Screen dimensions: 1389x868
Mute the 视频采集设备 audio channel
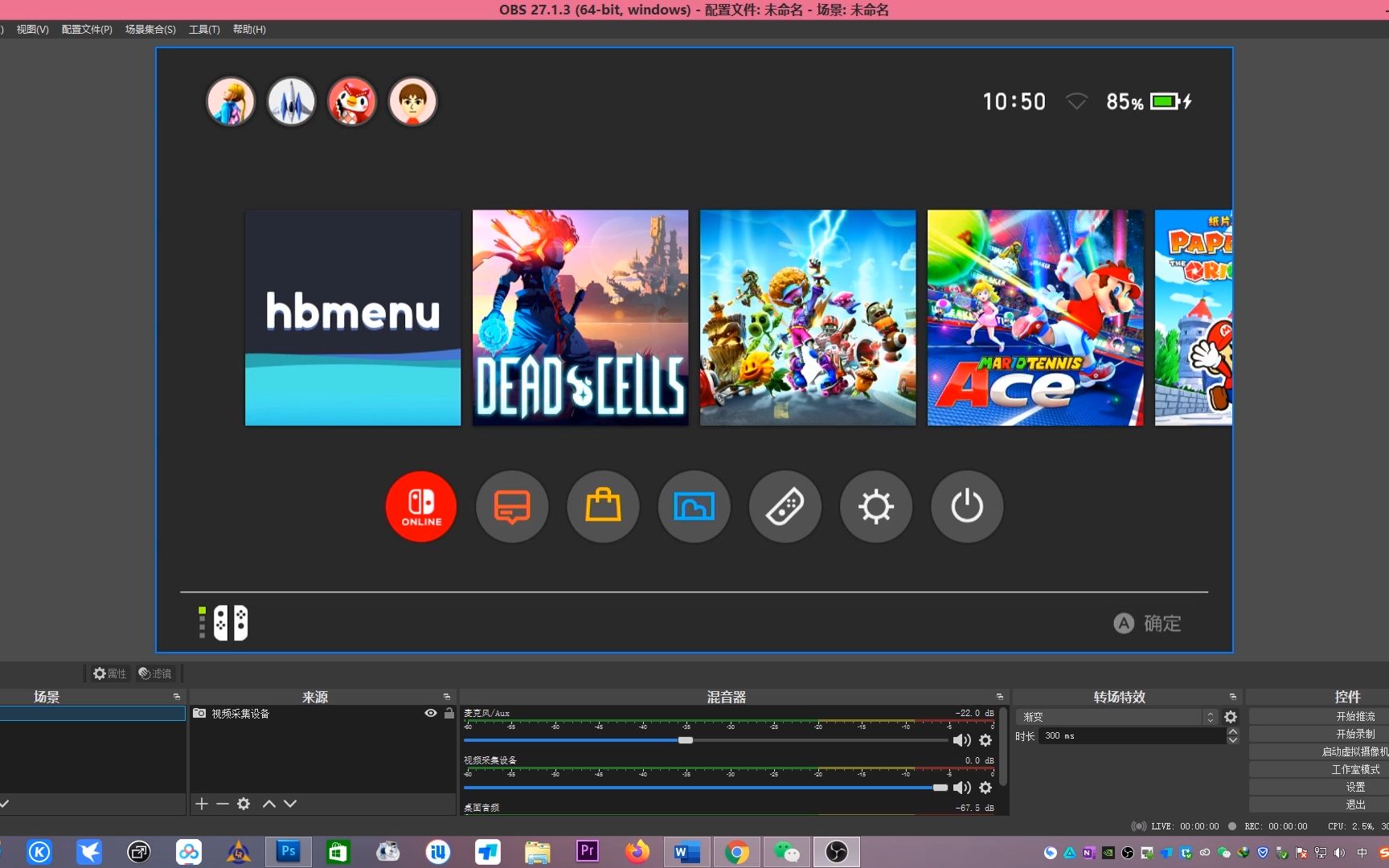pyautogui.click(x=962, y=788)
